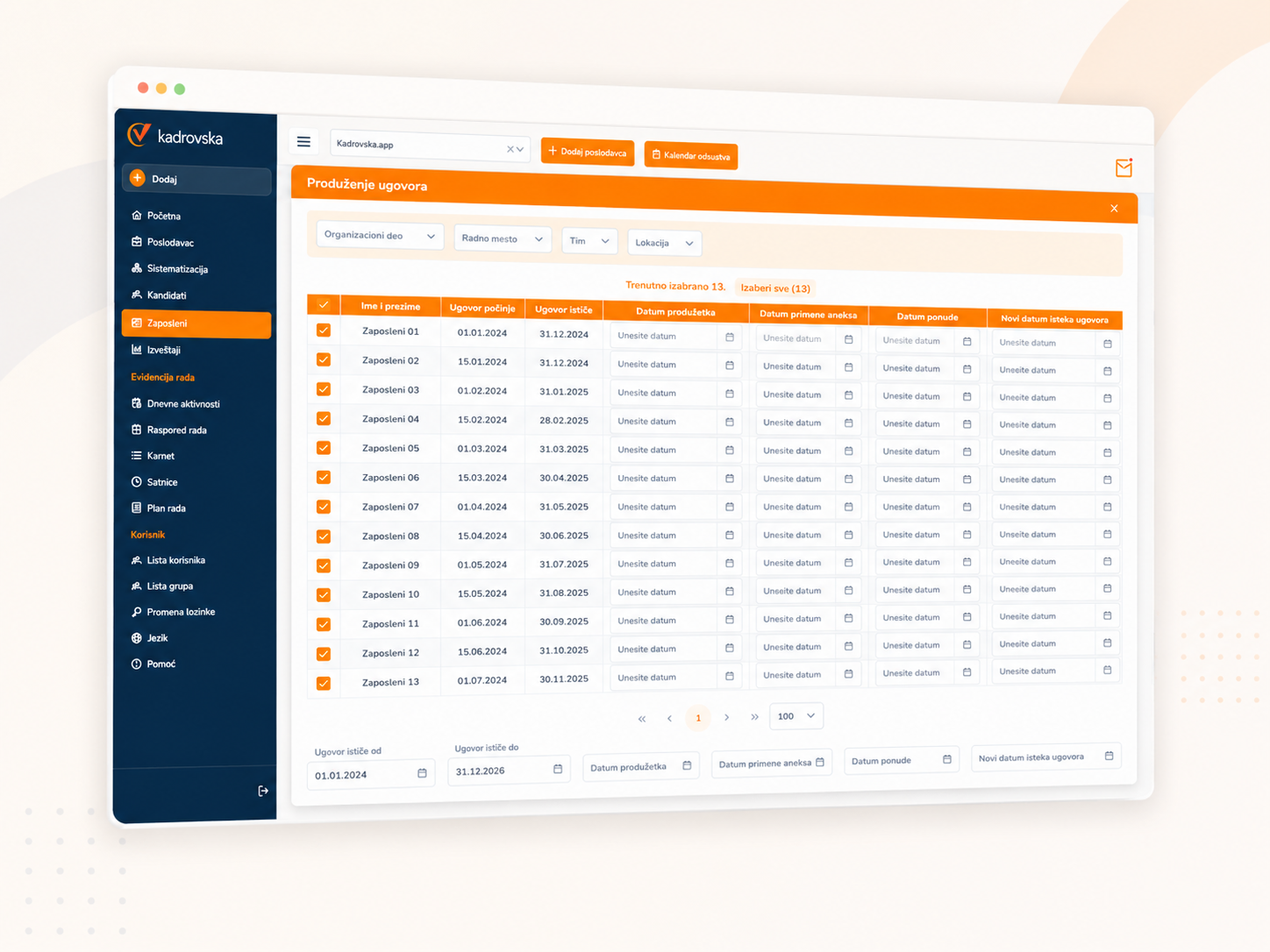
Task: Select Izveštaji in the sidebar
Action: click(x=163, y=350)
